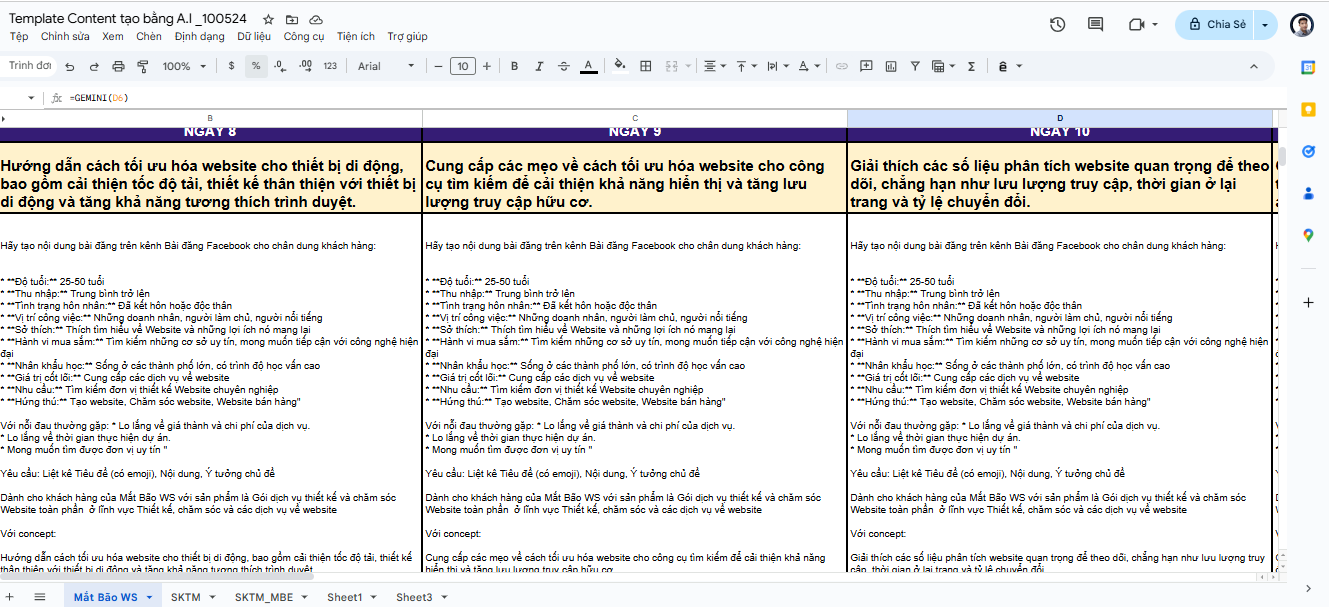Screen dimensions: 1329x607
Task: Switch to the SKTM_MBE sheet tab
Action: tap(264, 597)
